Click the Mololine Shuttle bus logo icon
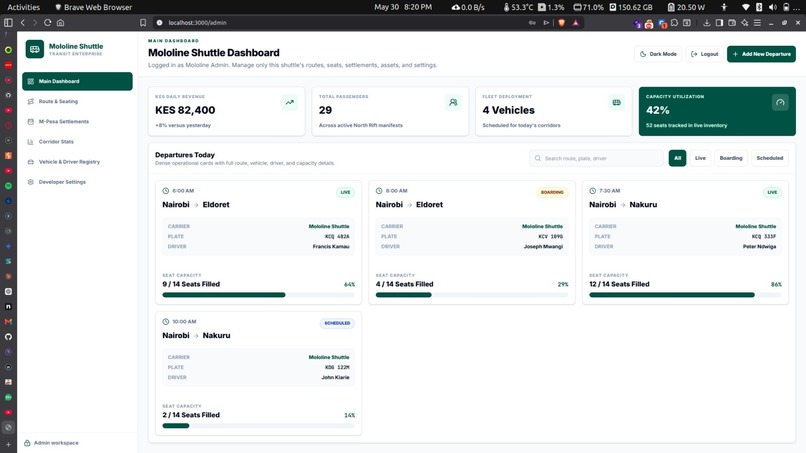806x453 pixels. tap(34, 49)
